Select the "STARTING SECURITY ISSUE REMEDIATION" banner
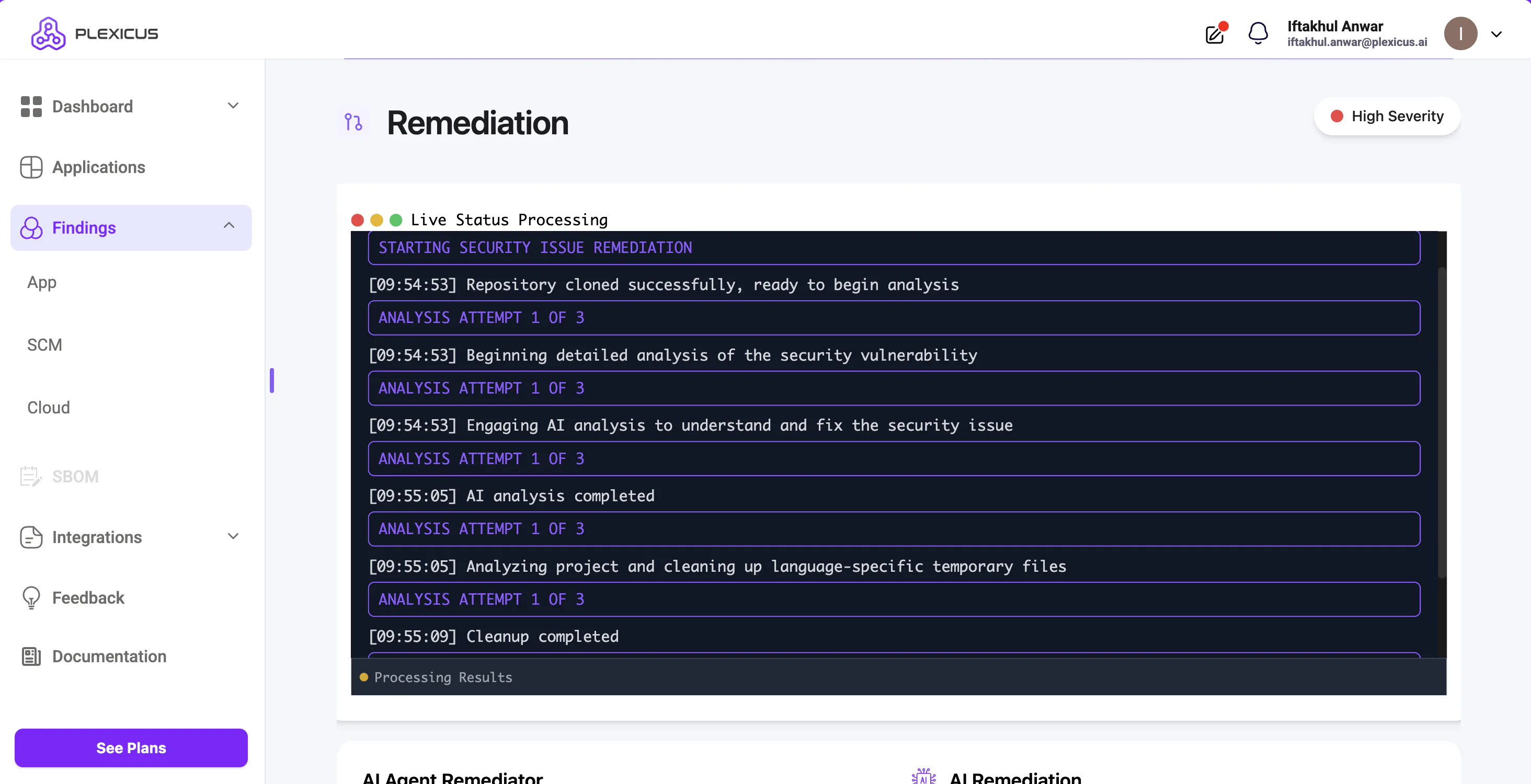 tap(894, 248)
